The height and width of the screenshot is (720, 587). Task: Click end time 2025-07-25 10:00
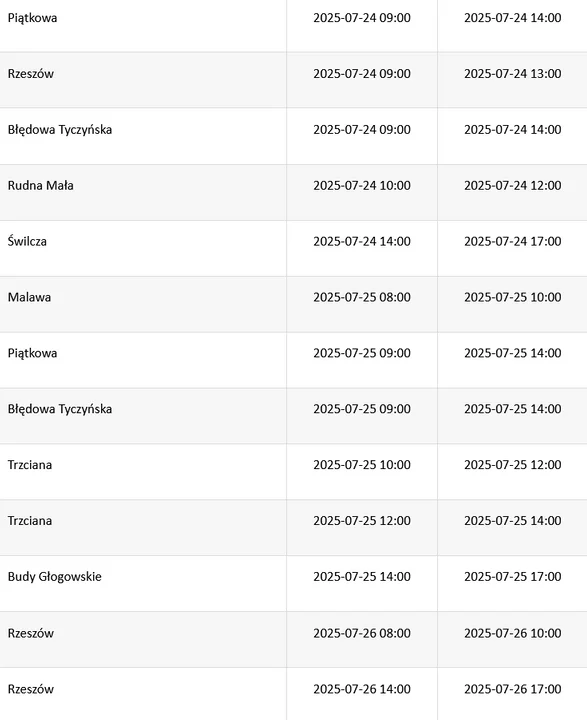[513, 297]
